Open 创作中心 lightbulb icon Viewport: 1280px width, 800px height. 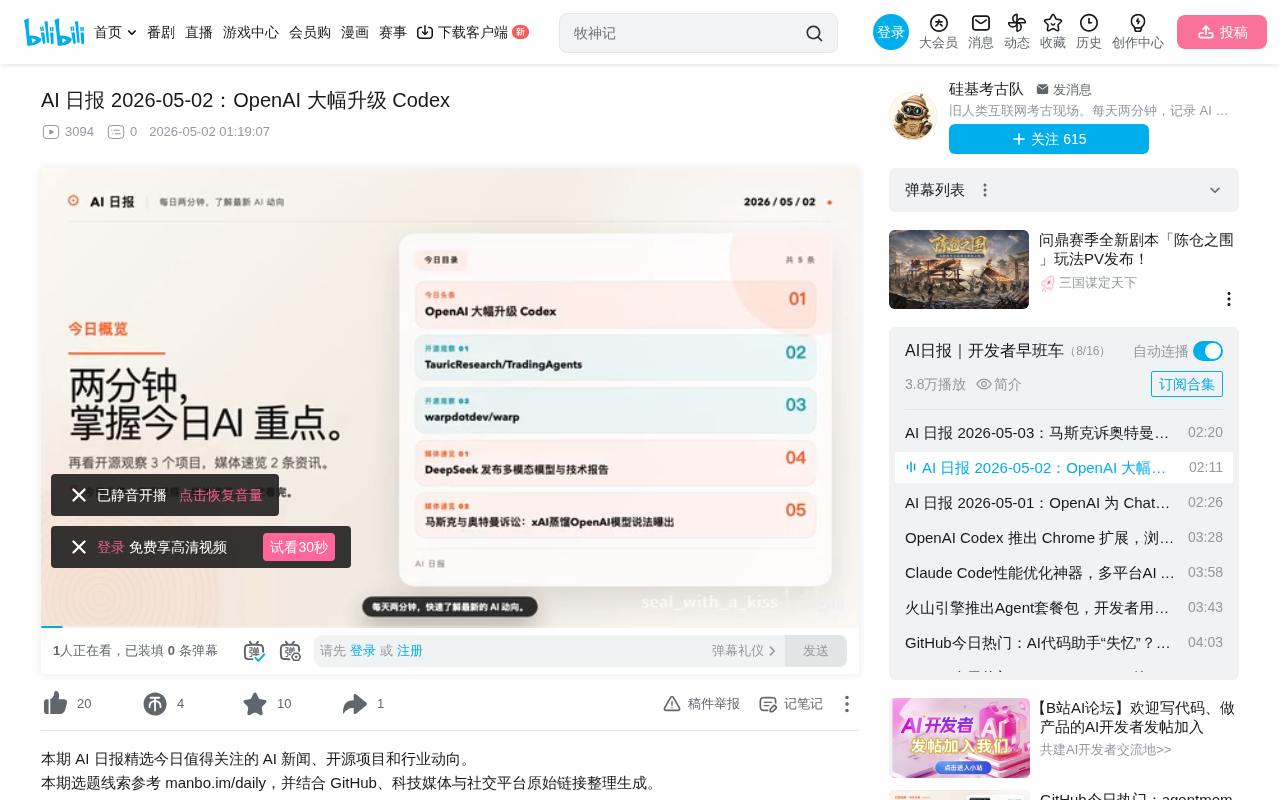click(x=1138, y=23)
